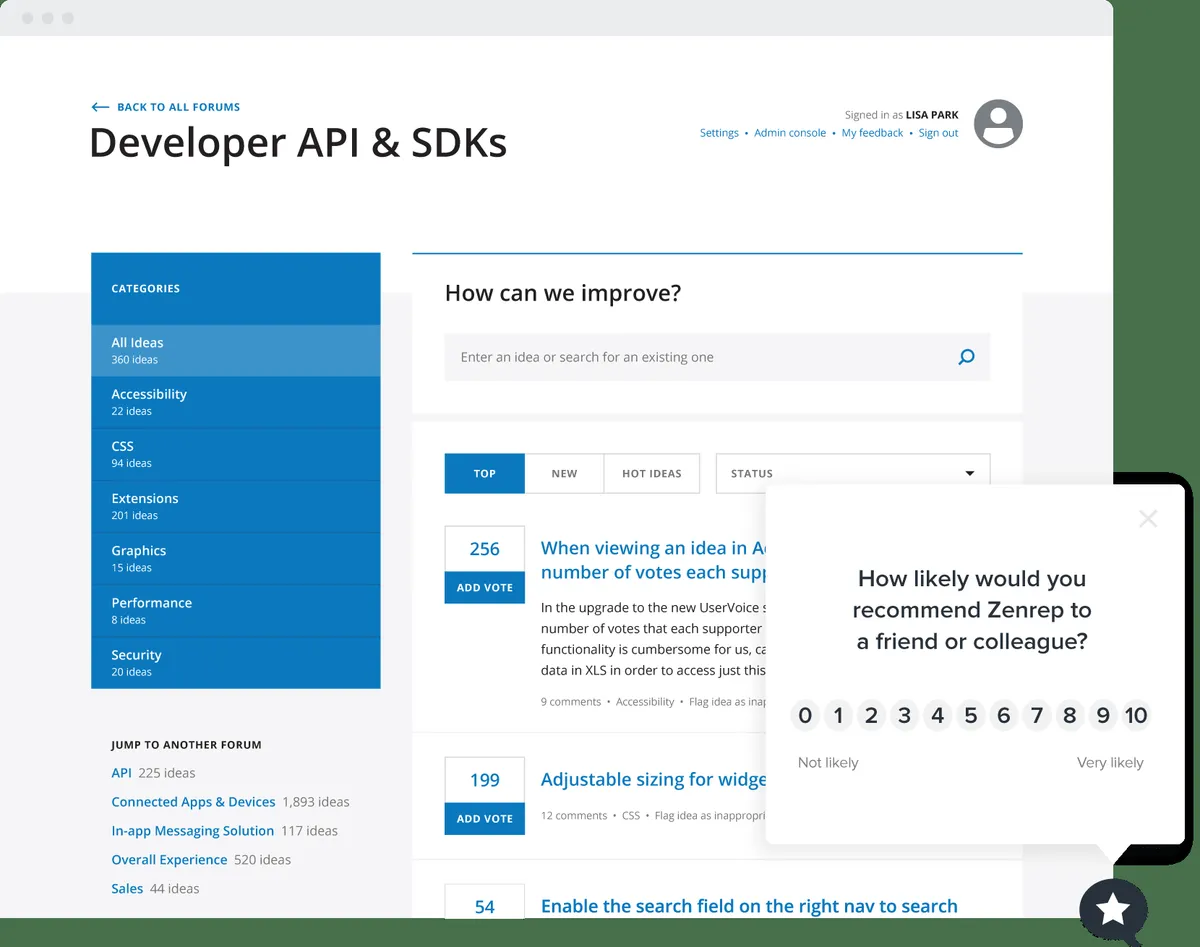Choose rating 10 in the survey
The image size is (1200, 947).
point(1135,715)
